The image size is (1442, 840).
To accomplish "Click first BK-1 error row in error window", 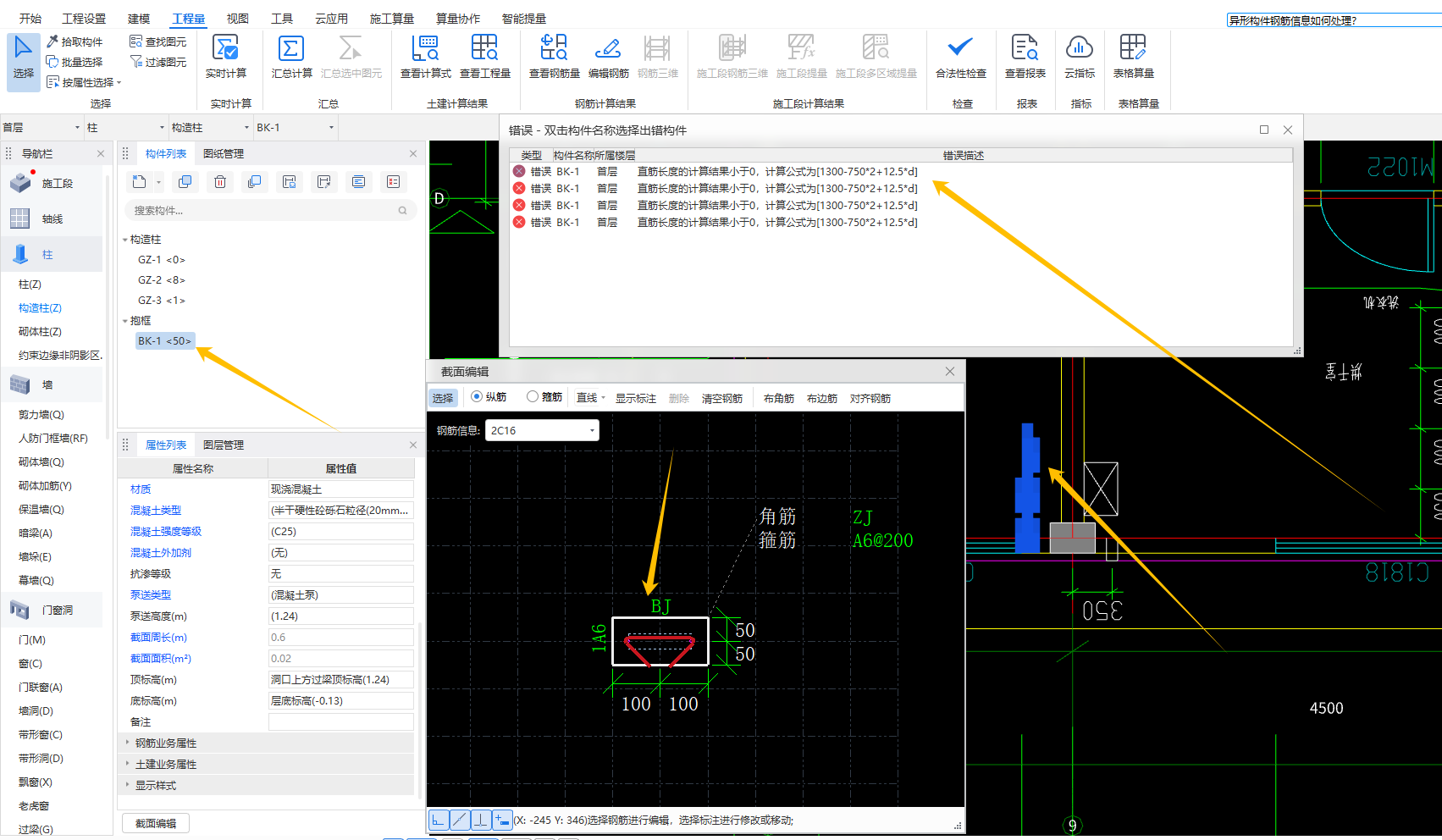I will coord(901,172).
